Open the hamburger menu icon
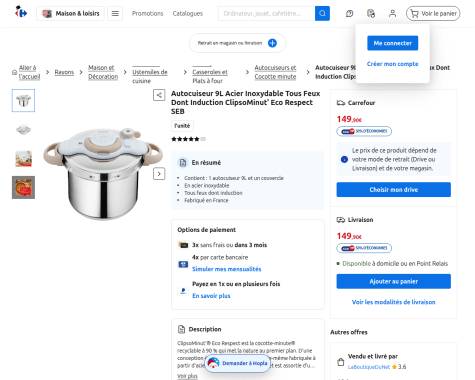Image resolution: width=475 pixels, height=380 pixels. (x=115, y=14)
